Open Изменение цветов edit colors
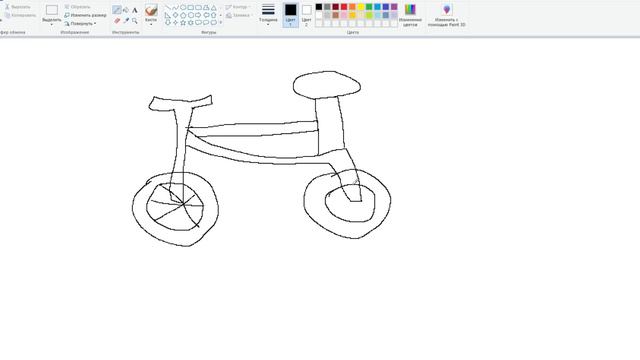Screen dimensions: 640x360 pos(410,15)
